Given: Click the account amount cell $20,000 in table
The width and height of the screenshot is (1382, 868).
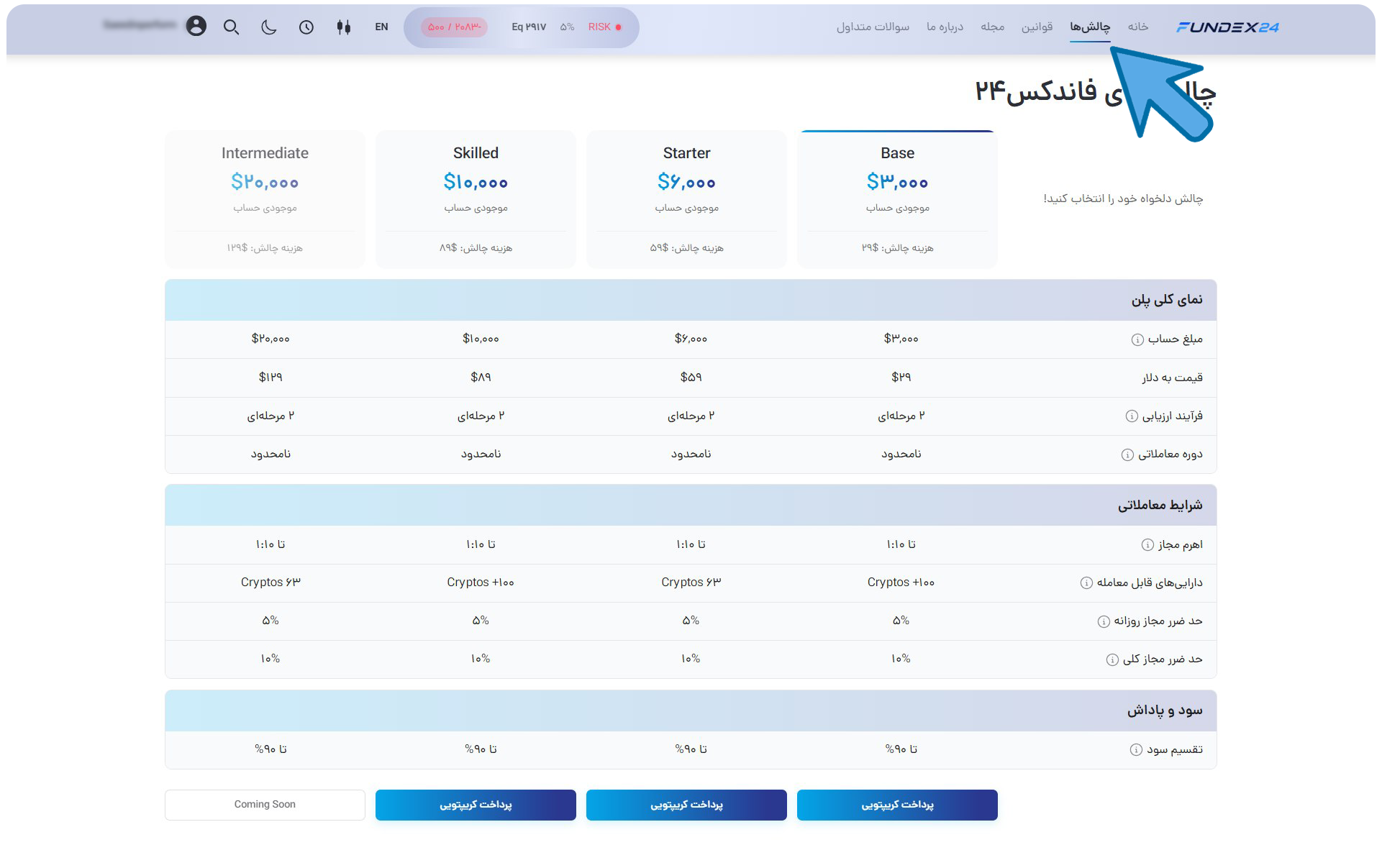Looking at the screenshot, I should (271, 338).
